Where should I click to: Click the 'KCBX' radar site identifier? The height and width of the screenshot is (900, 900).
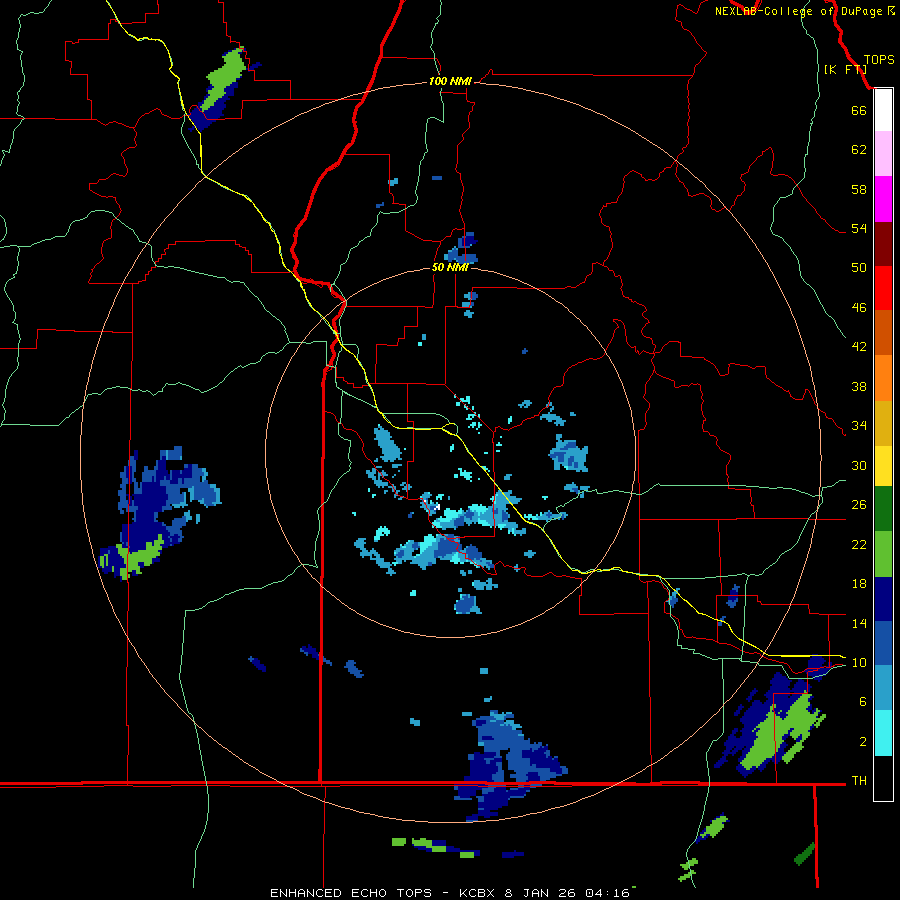(x=479, y=893)
